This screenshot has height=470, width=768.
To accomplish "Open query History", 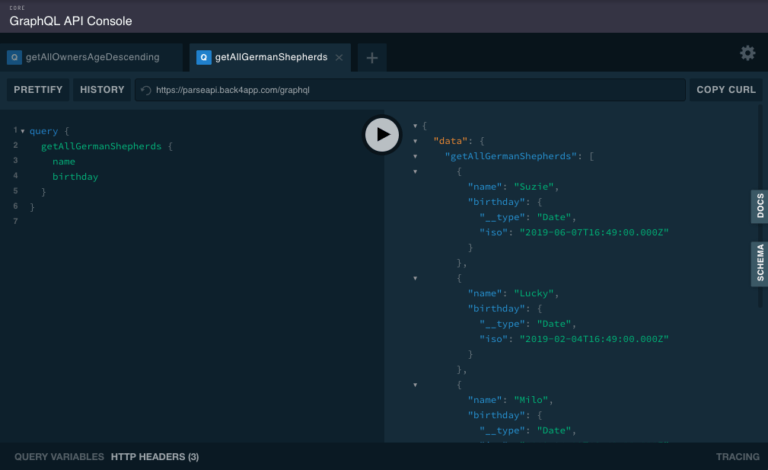I will [102, 90].
